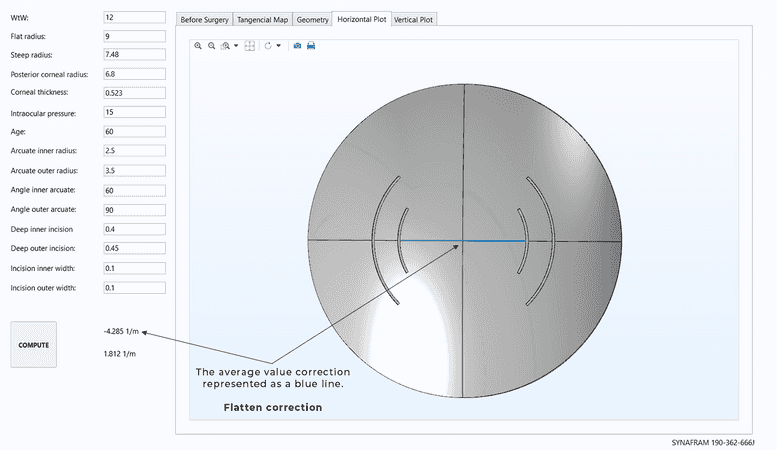Click the blue average correction line
Viewport: 777px width, 450px height.
coord(463,241)
